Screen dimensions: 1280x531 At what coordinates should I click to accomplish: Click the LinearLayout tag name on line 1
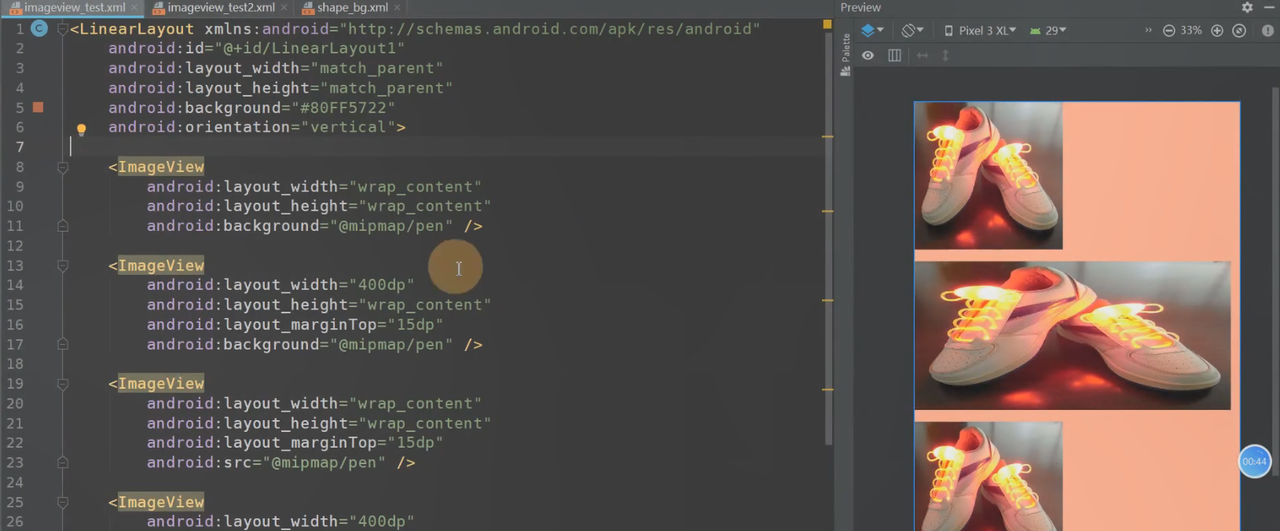pos(137,29)
